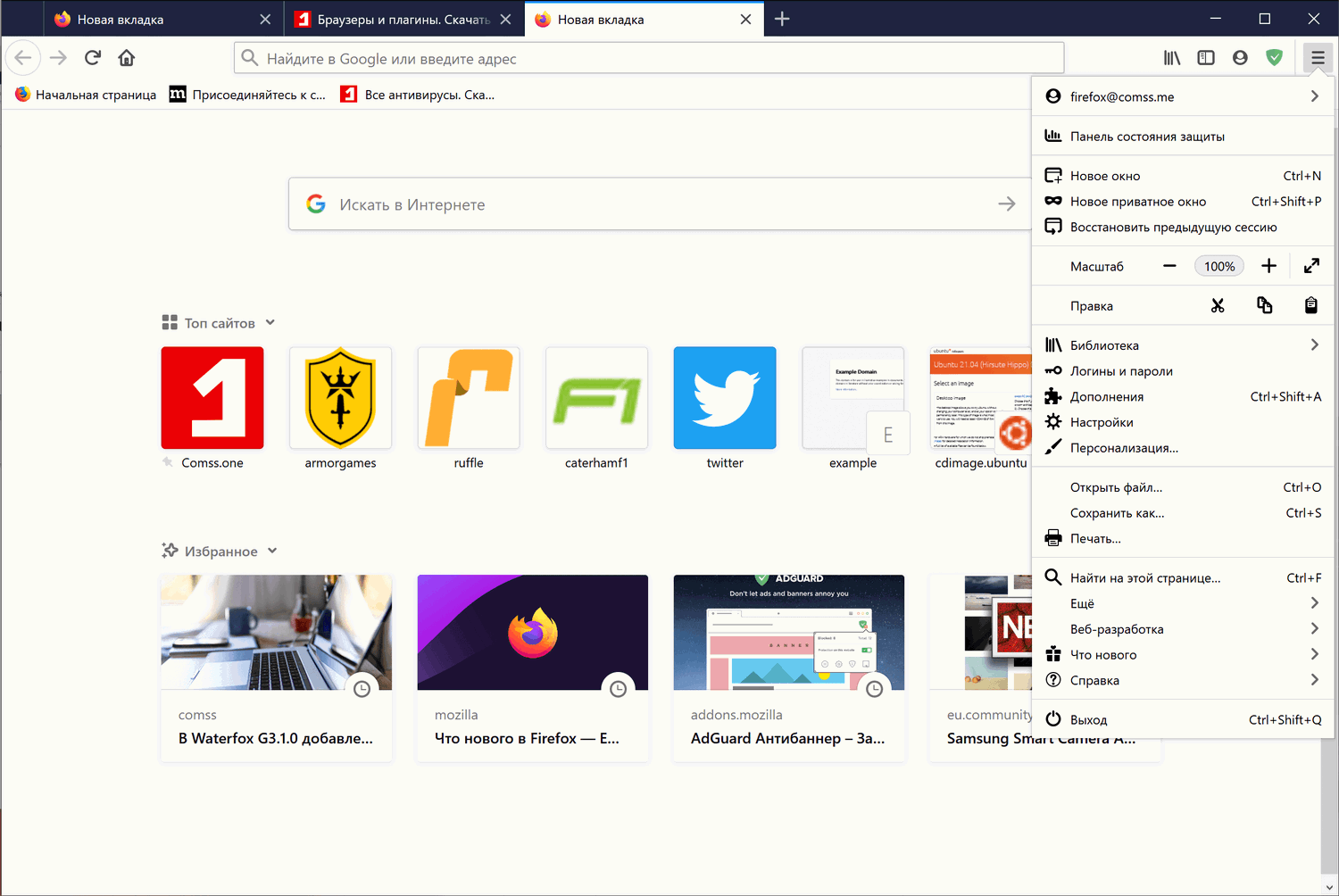This screenshot has height=896, width=1339.
Task: Enter fullscreen mode via arrows icon
Action: (1311, 266)
